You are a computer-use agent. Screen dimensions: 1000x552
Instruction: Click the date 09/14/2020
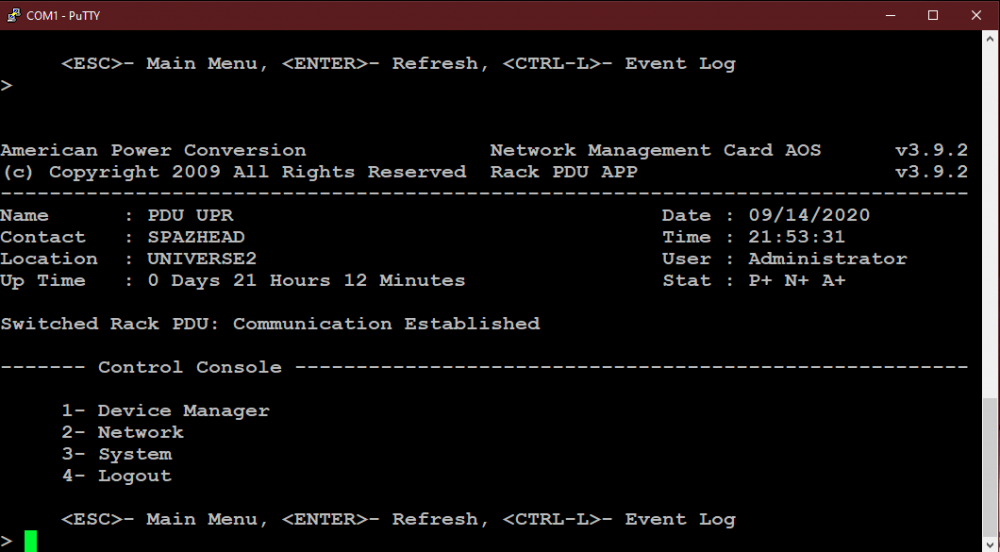coord(809,215)
